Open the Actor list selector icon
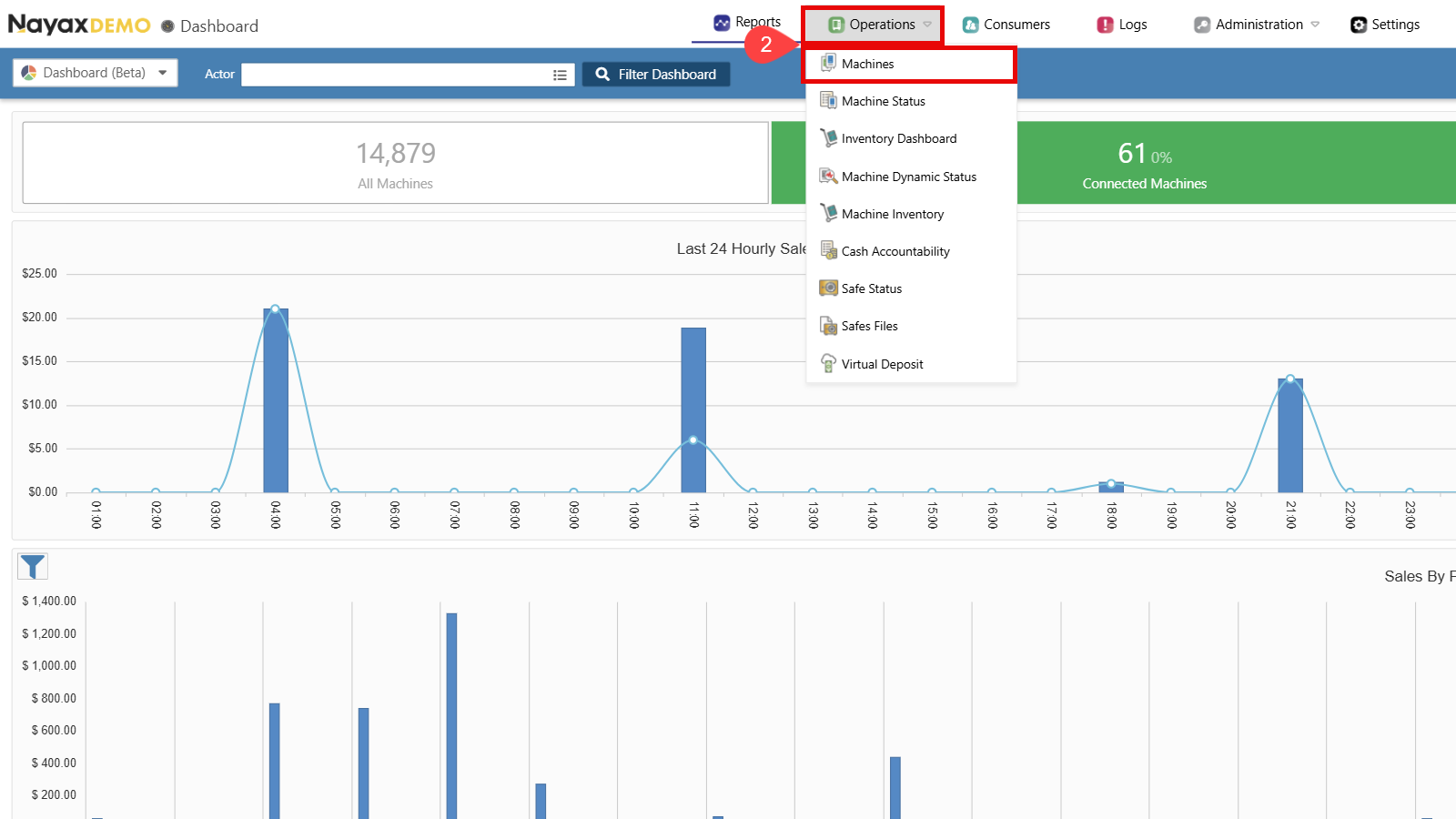This screenshot has height=819, width=1456. click(561, 75)
